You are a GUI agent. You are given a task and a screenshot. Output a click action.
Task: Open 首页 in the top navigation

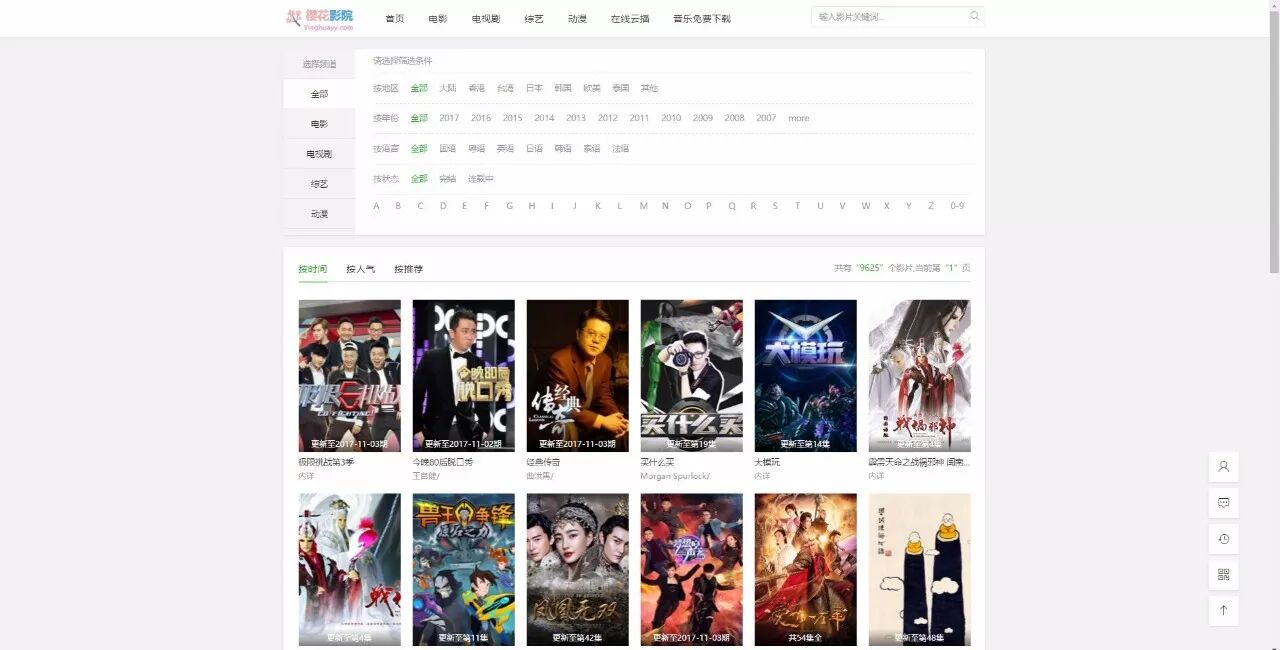(x=395, y=18)
